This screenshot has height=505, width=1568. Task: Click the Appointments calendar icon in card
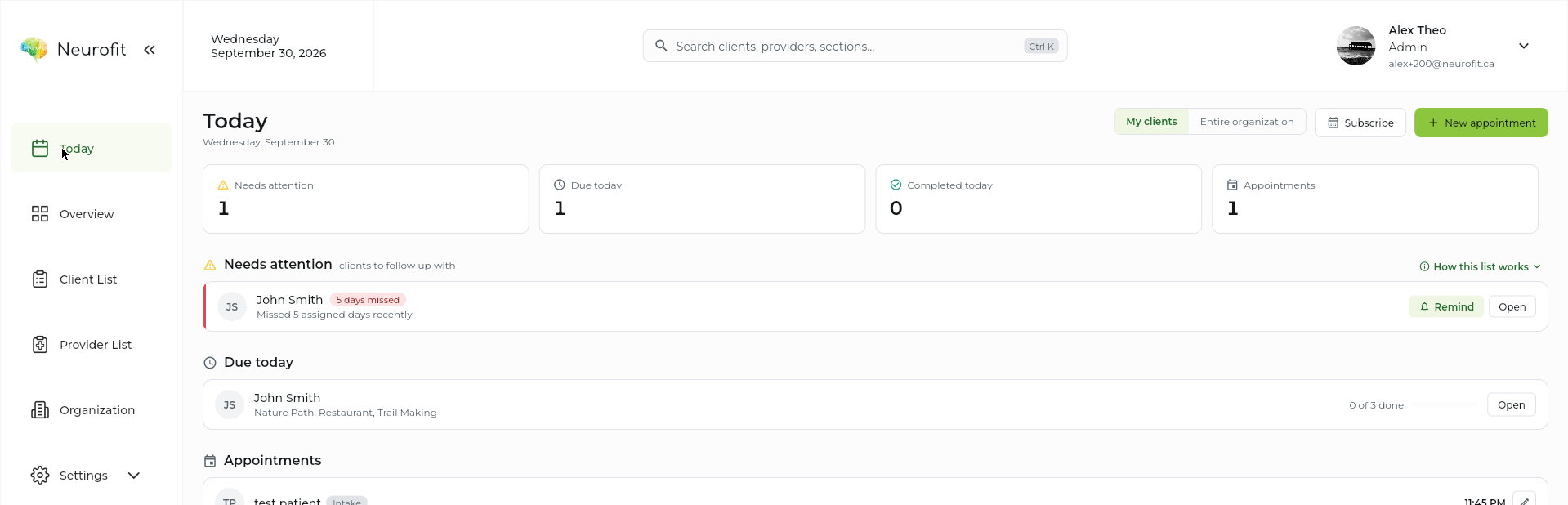click(1232, 185)
